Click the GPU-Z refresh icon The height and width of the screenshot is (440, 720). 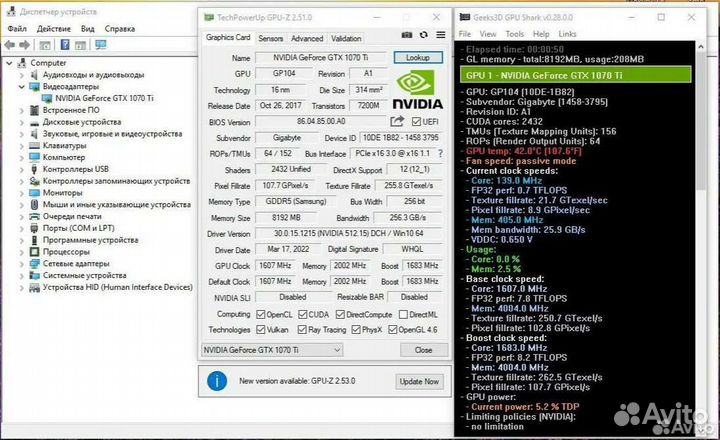[424, 35]
